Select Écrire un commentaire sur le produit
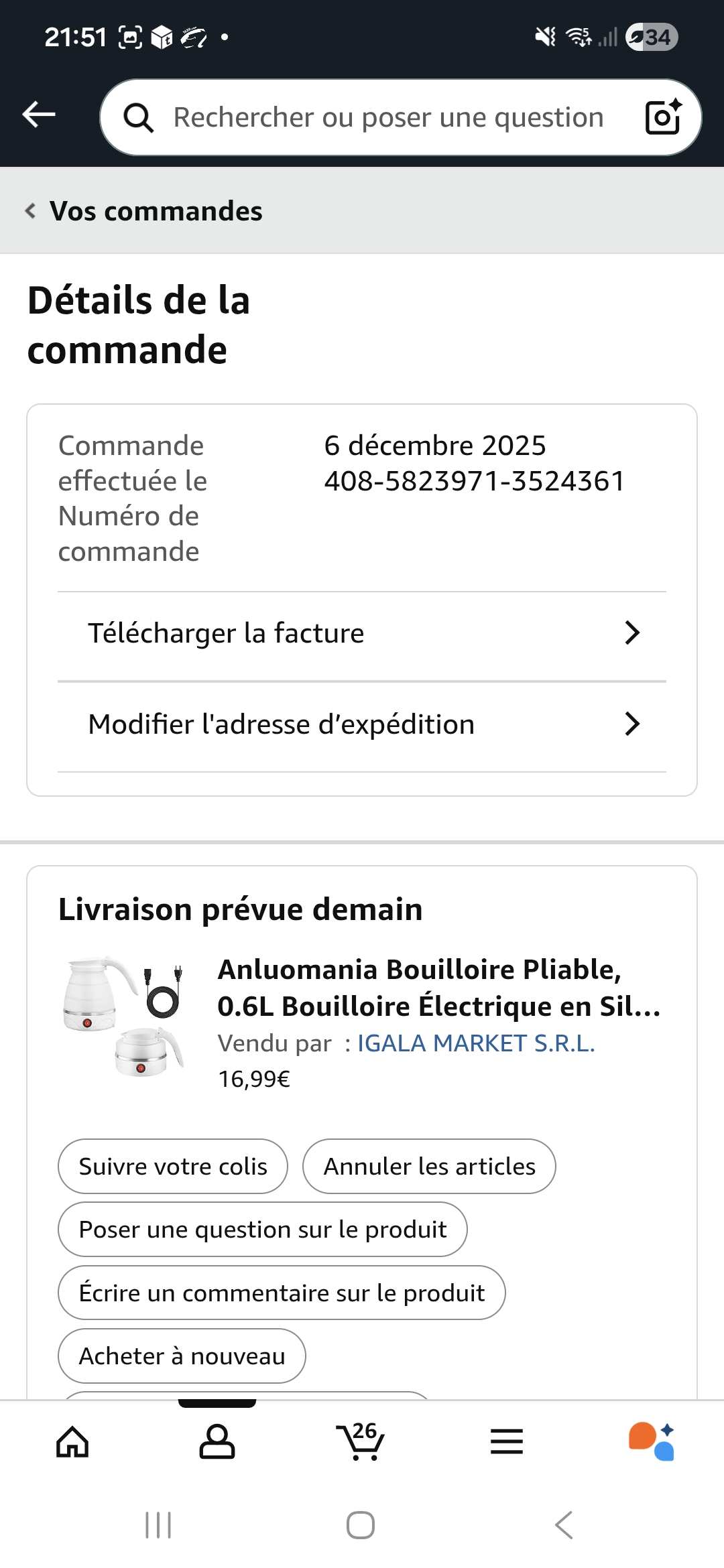Image resolution: width=724 pixels, height=1568 pixels. (x=282, y=1293)
